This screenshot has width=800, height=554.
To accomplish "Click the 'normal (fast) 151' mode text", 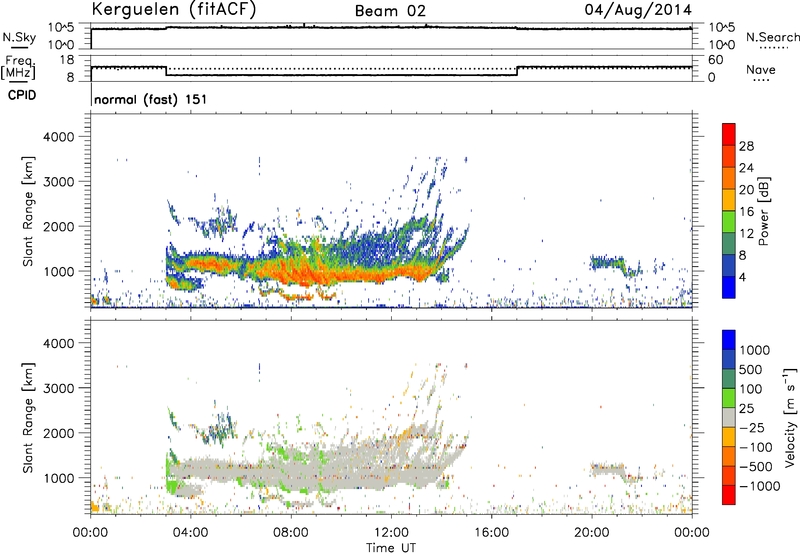I will (151, 99).
